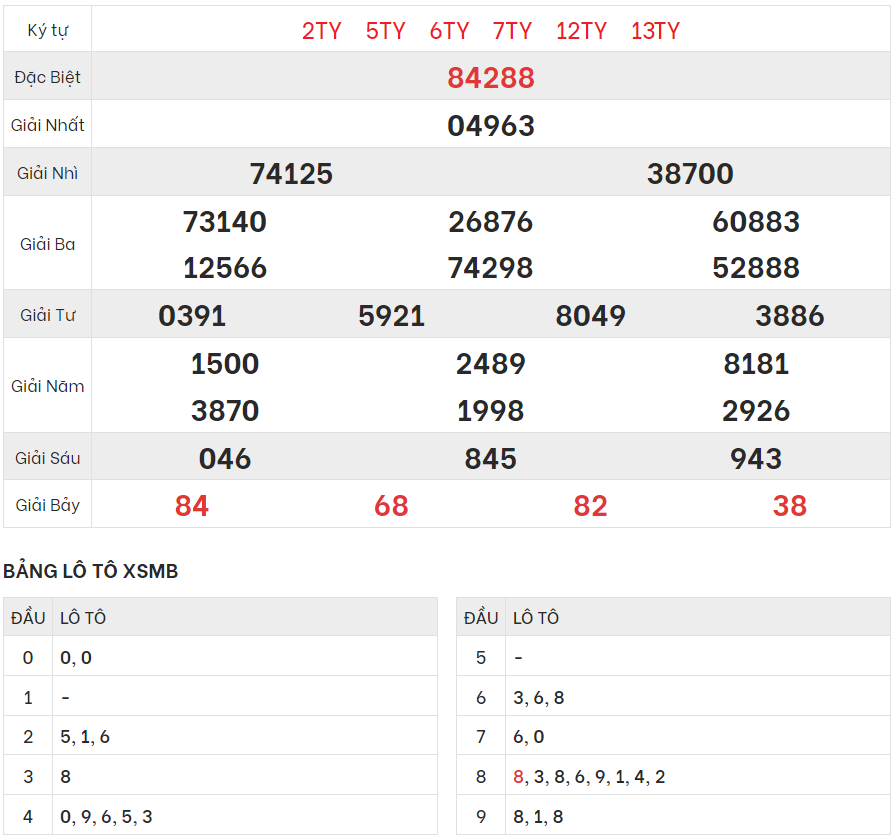
Task: Click the sixth prize number 845
Action: [x=490, y=459]
